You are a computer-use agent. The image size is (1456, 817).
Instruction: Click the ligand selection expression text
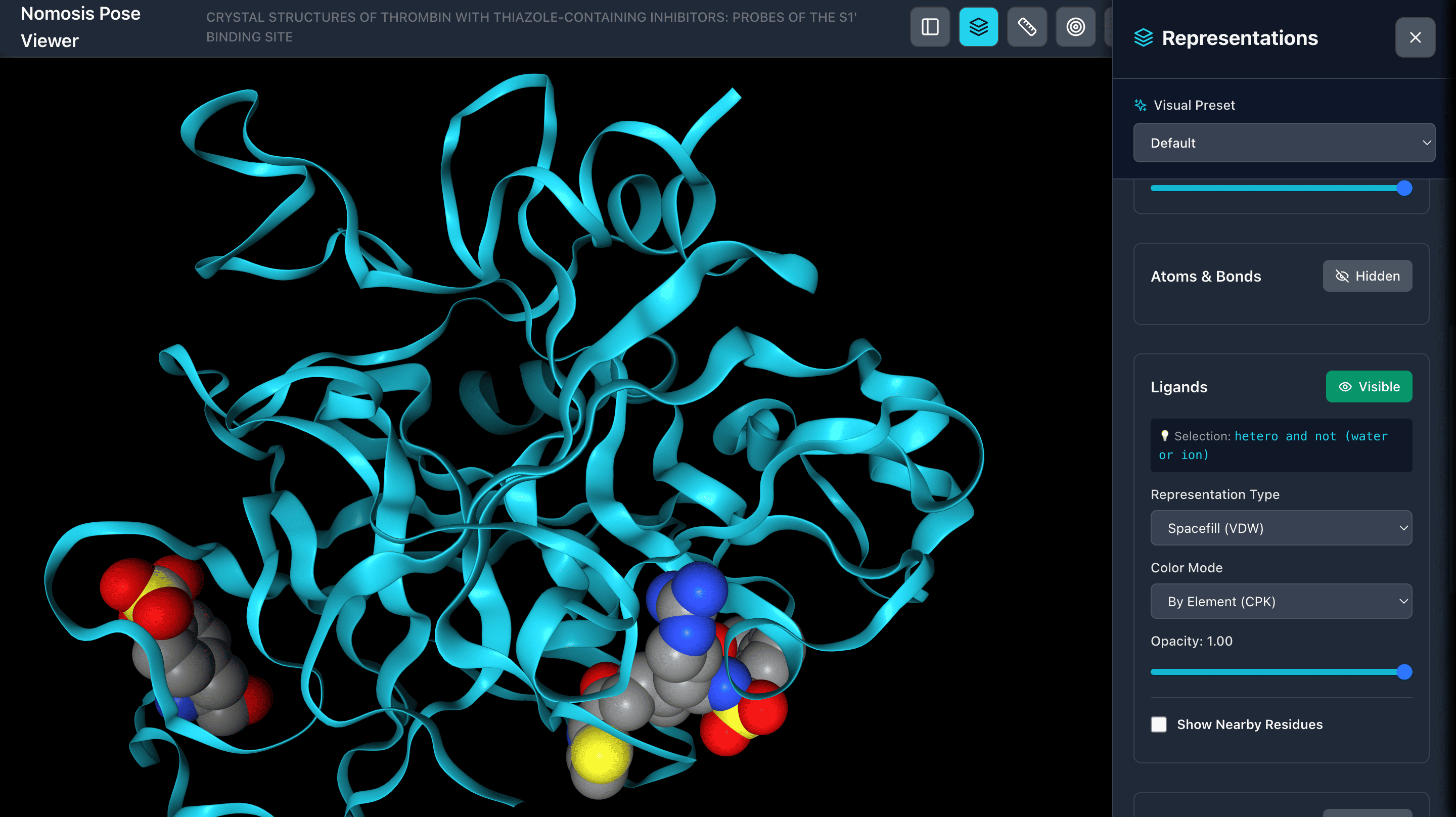1310,436
